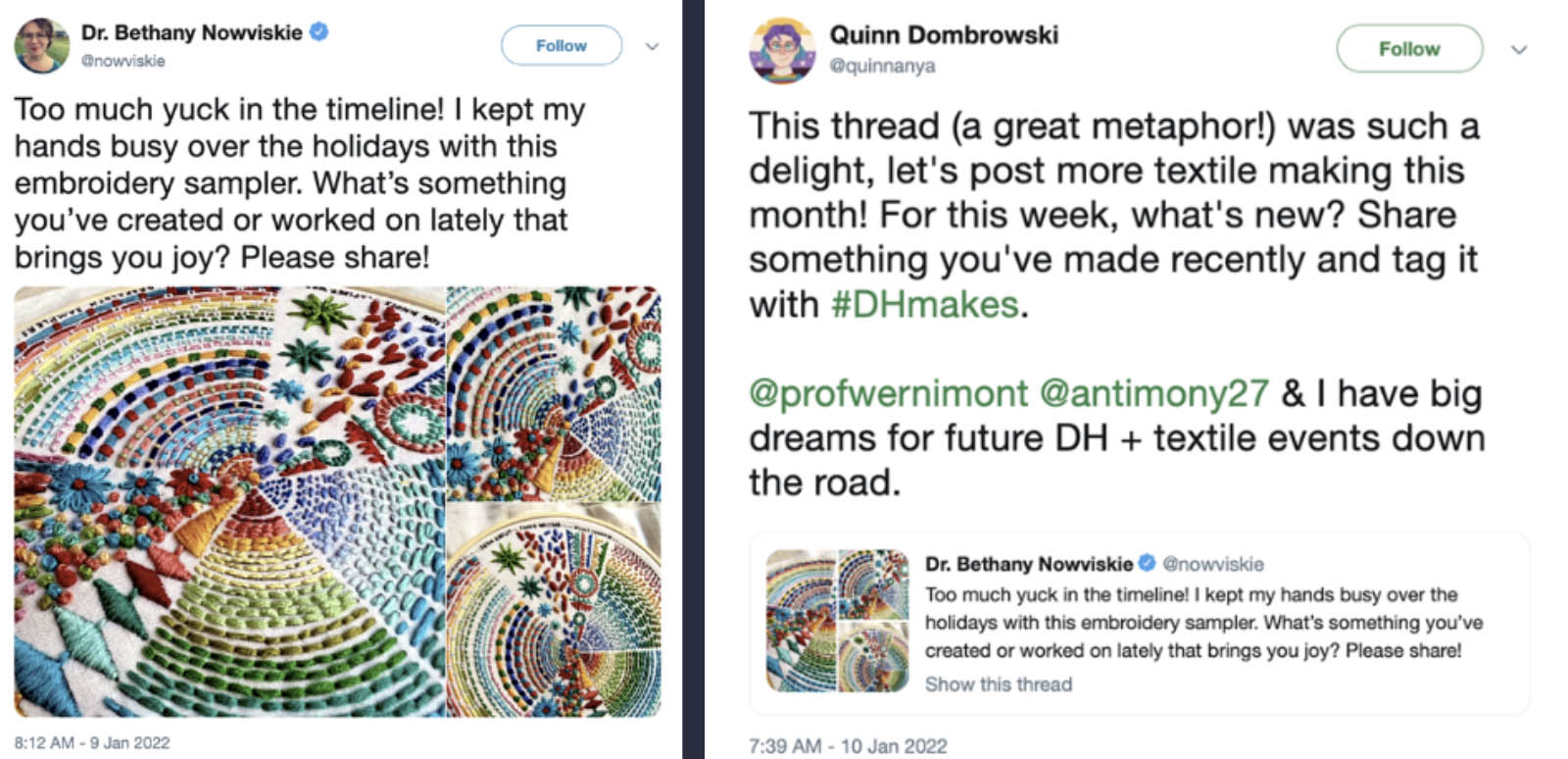Screen dimensions: 1568x759
Task: Click Dr. Bethany Nowviskie's verified badge
Action: click(318, 31)
